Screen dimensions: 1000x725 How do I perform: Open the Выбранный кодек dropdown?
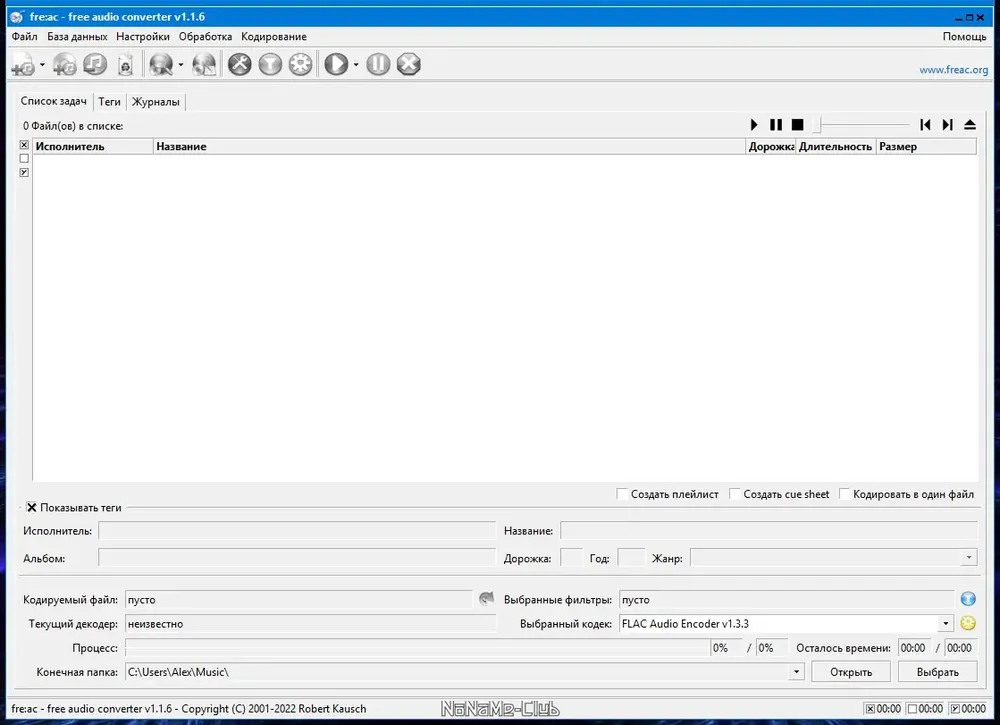click(x=945, y=624)
